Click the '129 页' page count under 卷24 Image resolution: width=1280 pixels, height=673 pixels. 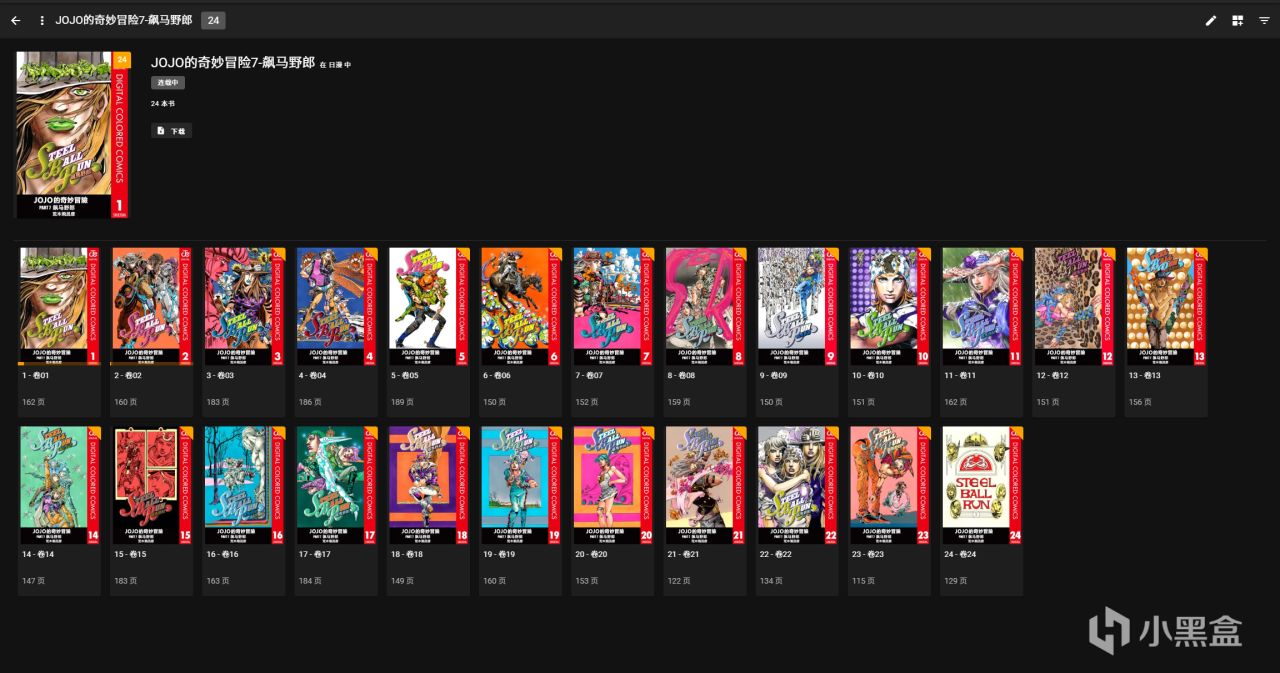point(955,581)
